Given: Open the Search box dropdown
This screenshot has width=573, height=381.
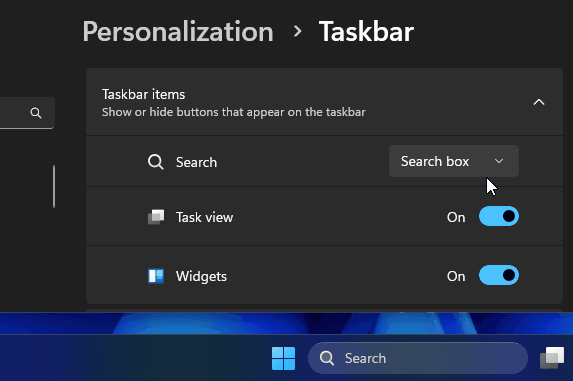Looking at the screenshot, I should coord(454,161).
